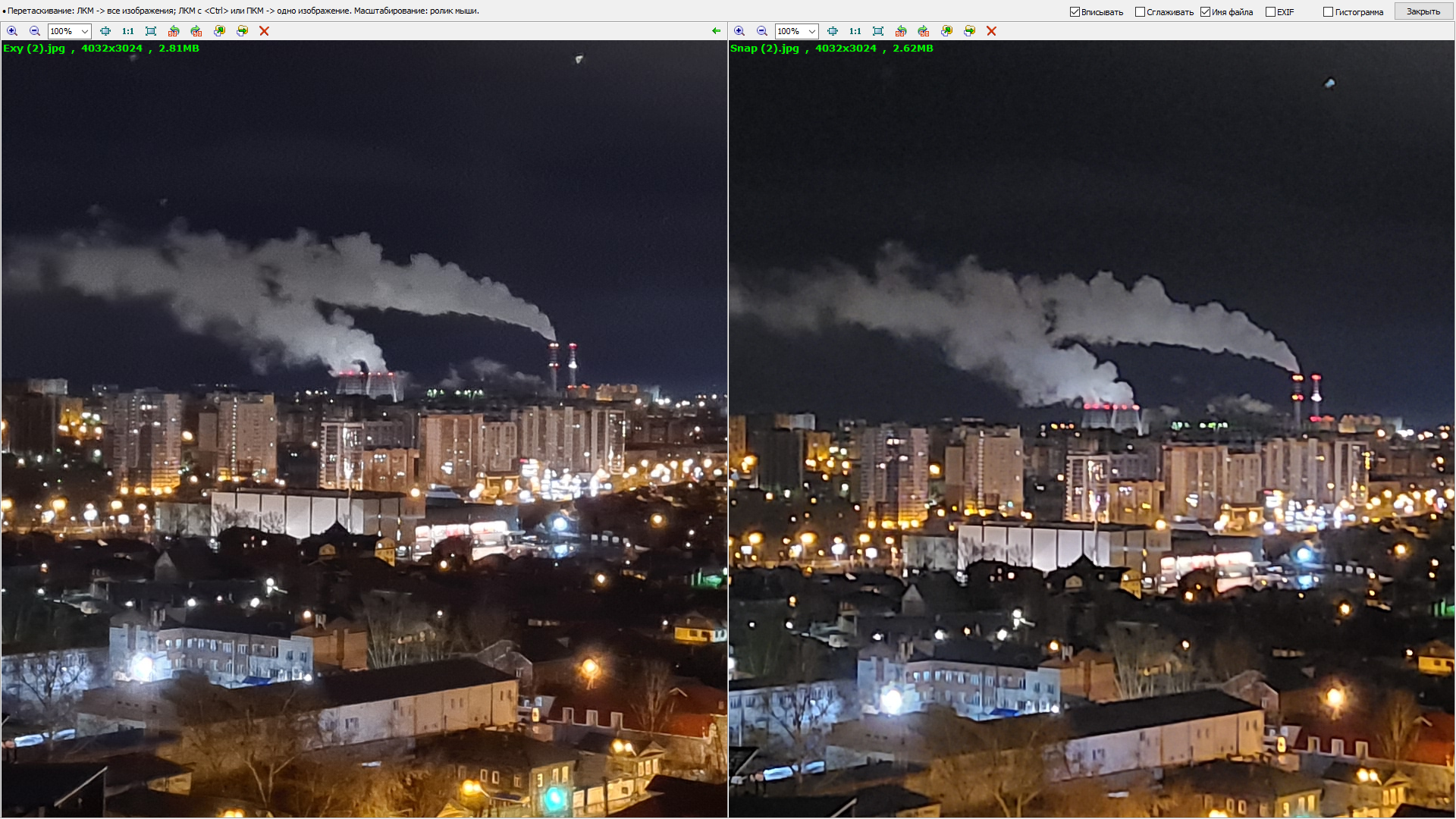This screenshot has height=819, width=1456.
Task: Rotate Exy (2).jpg 90 degrees right
Action: (196, 31)
